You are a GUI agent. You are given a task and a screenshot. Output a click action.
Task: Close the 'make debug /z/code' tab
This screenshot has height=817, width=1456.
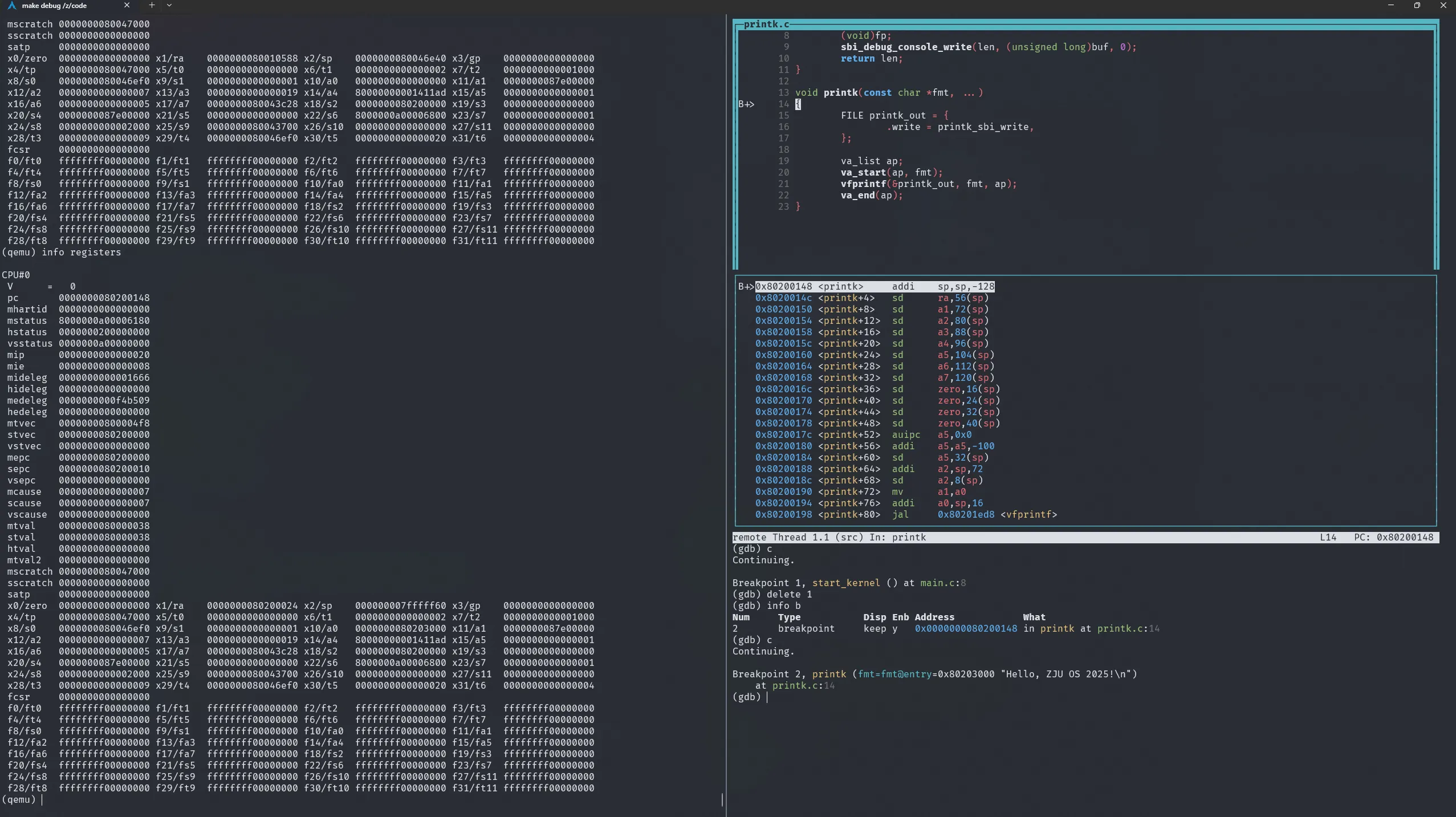[x=127, y=5]
